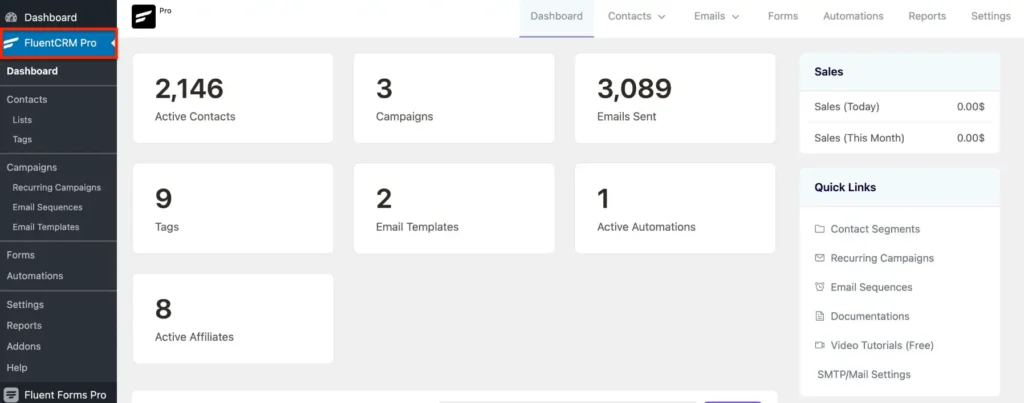Open Recurring Campaigns in the left sidebar
Image resolution: width=1024 pixels, height=403 pixels.
(57, 187)
